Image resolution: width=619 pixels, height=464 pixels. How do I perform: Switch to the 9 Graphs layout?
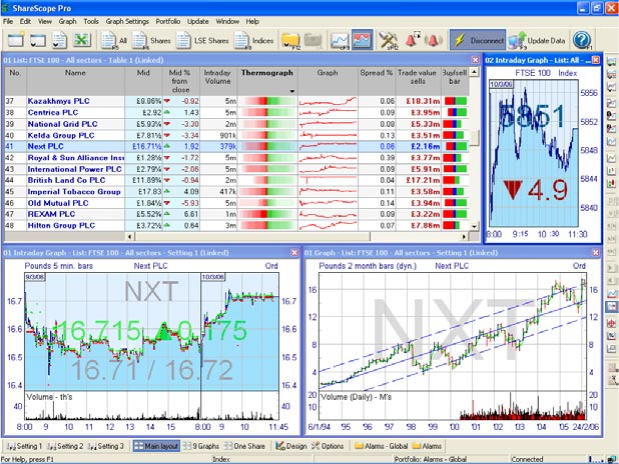click(x=201, y=446)
